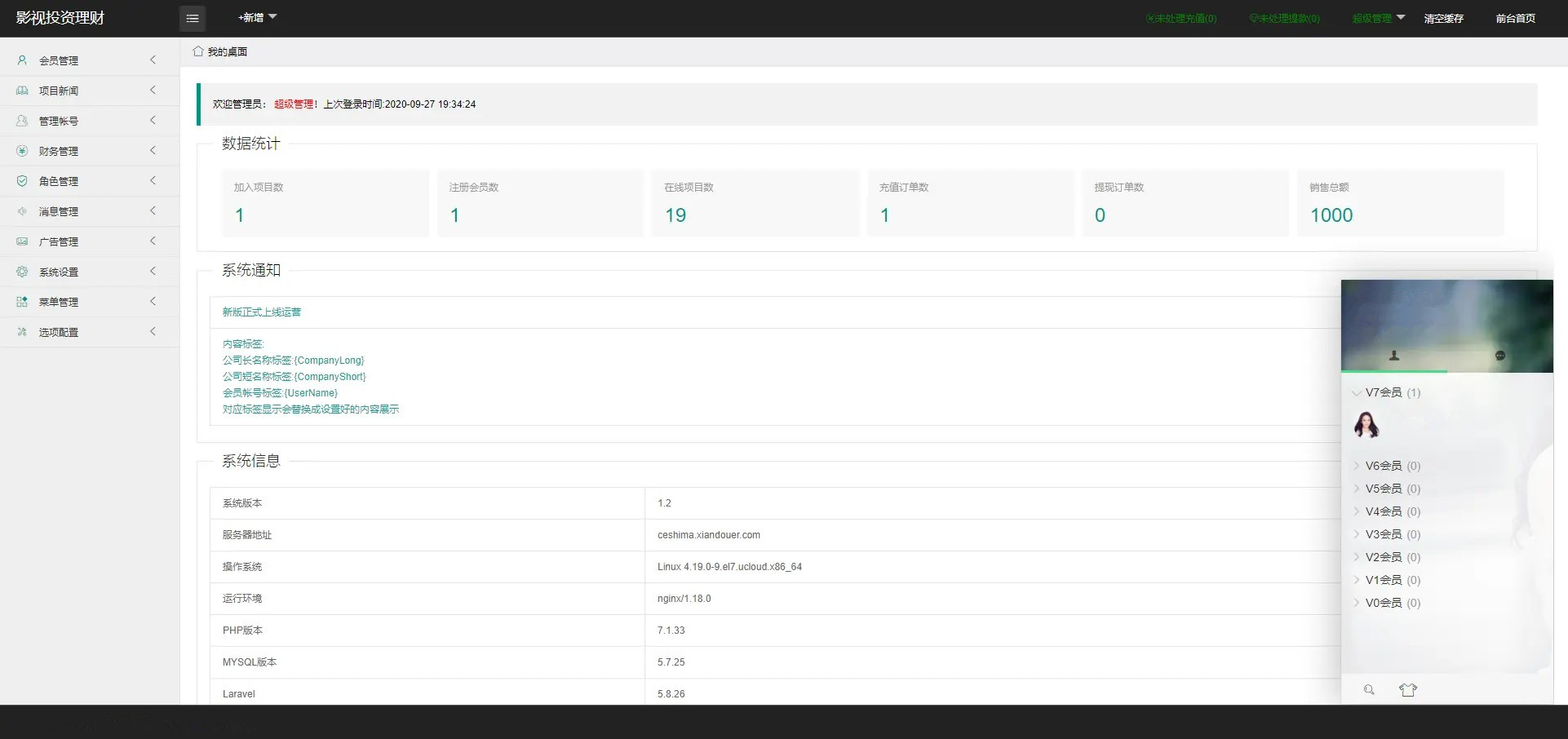Toggle the sidebar with the hamburger icon
The image size is (1568, 739).
click(193, 18)
